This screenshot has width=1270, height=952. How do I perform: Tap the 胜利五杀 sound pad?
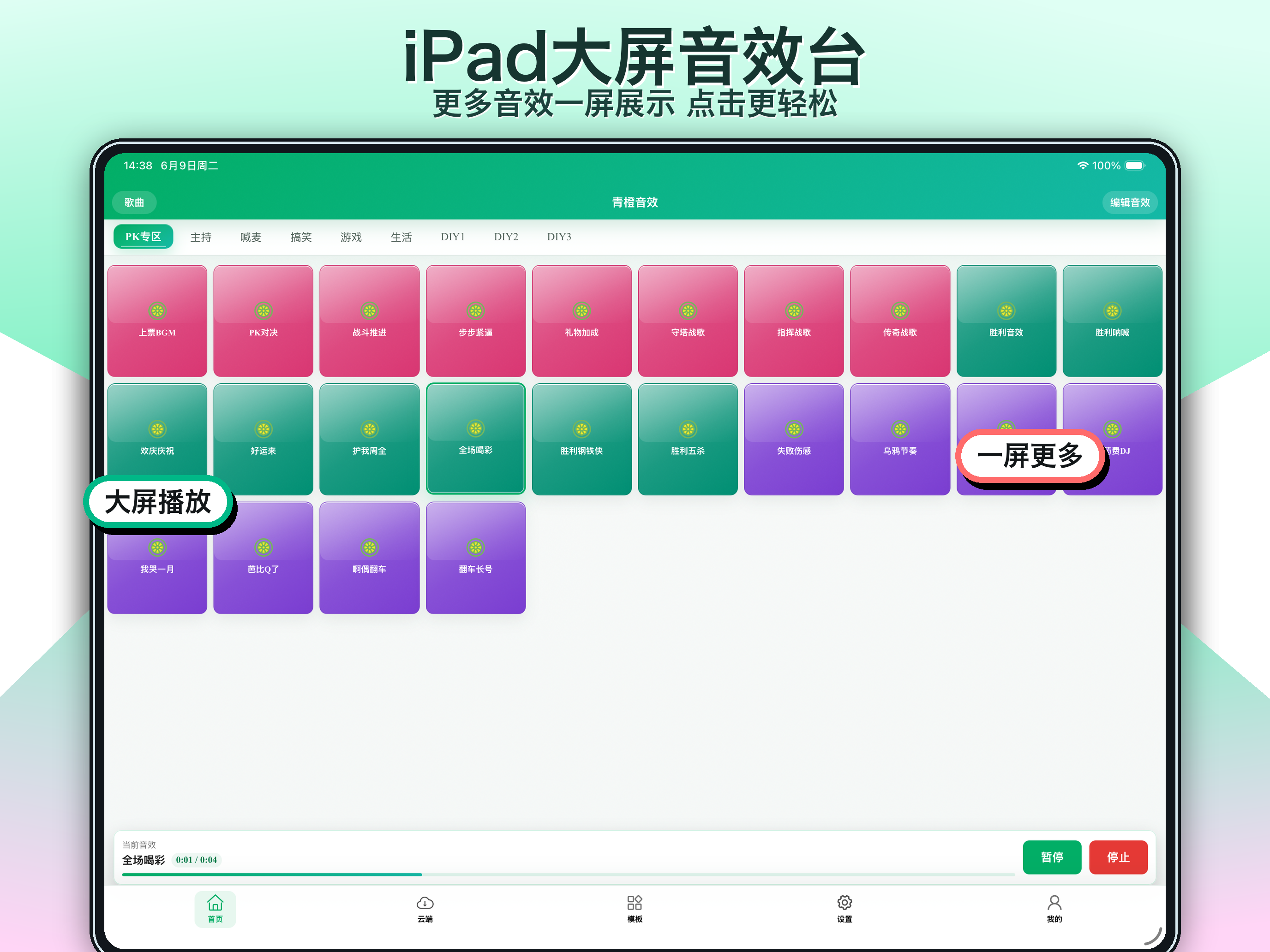coord(688,439)
